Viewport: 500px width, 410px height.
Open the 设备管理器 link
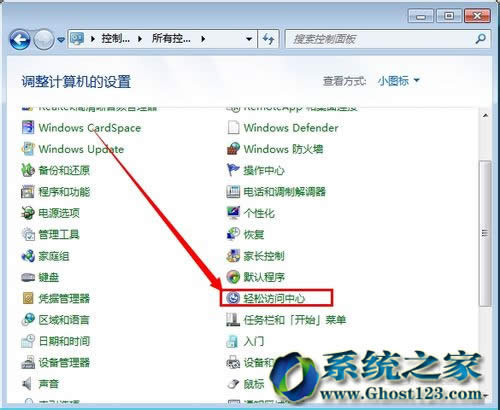pos(64,362)
